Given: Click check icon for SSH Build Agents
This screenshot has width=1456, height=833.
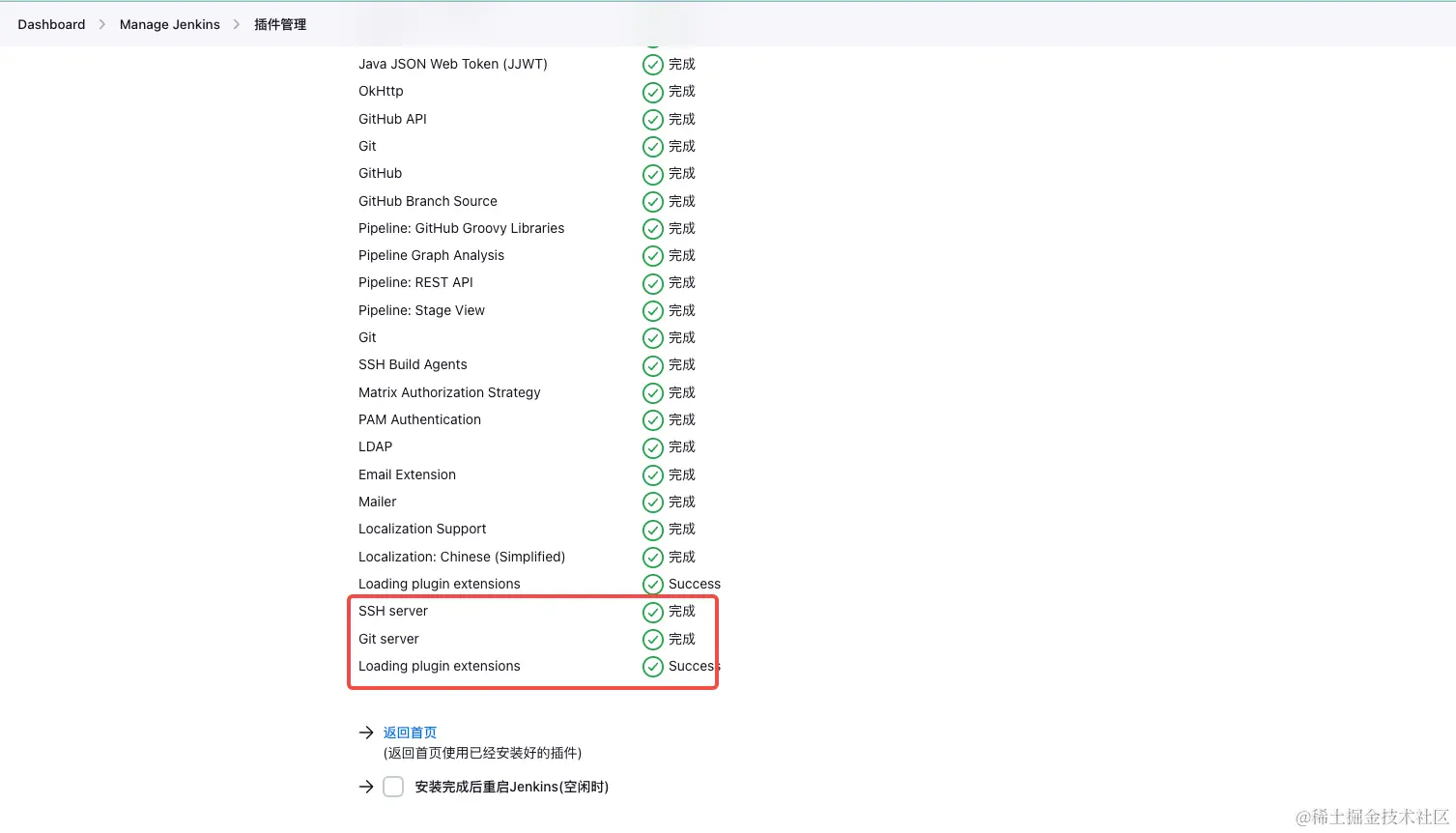Looking at the screenshot, I should tap(653, 365).
